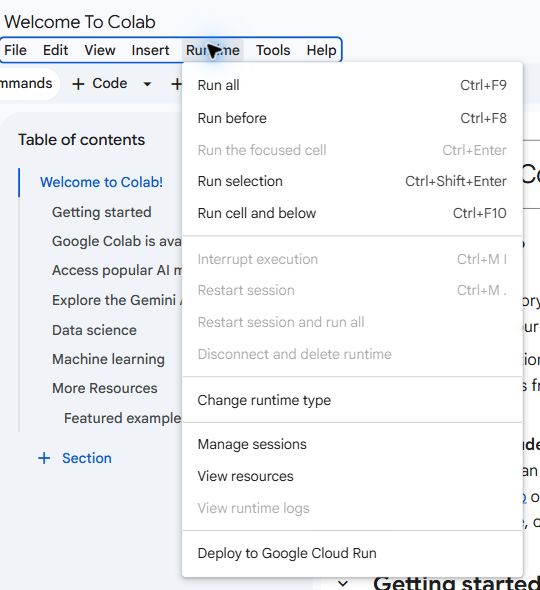Viewport: 540px width, 590px height.
Task: Go to Featured examples subsection
Action: [123, 418]
